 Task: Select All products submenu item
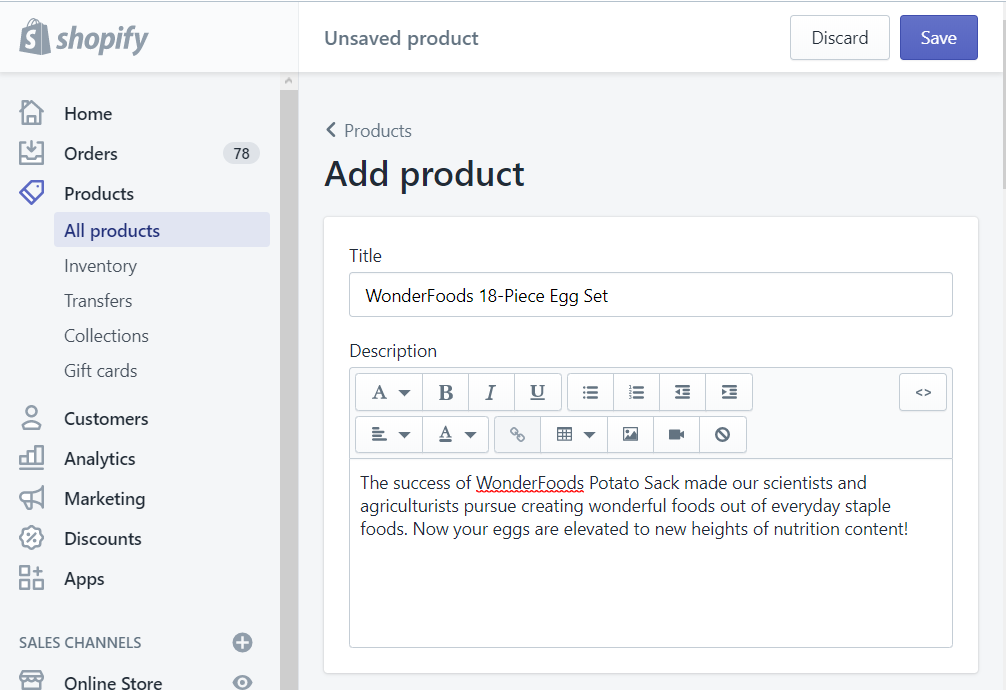click(162, 230)
